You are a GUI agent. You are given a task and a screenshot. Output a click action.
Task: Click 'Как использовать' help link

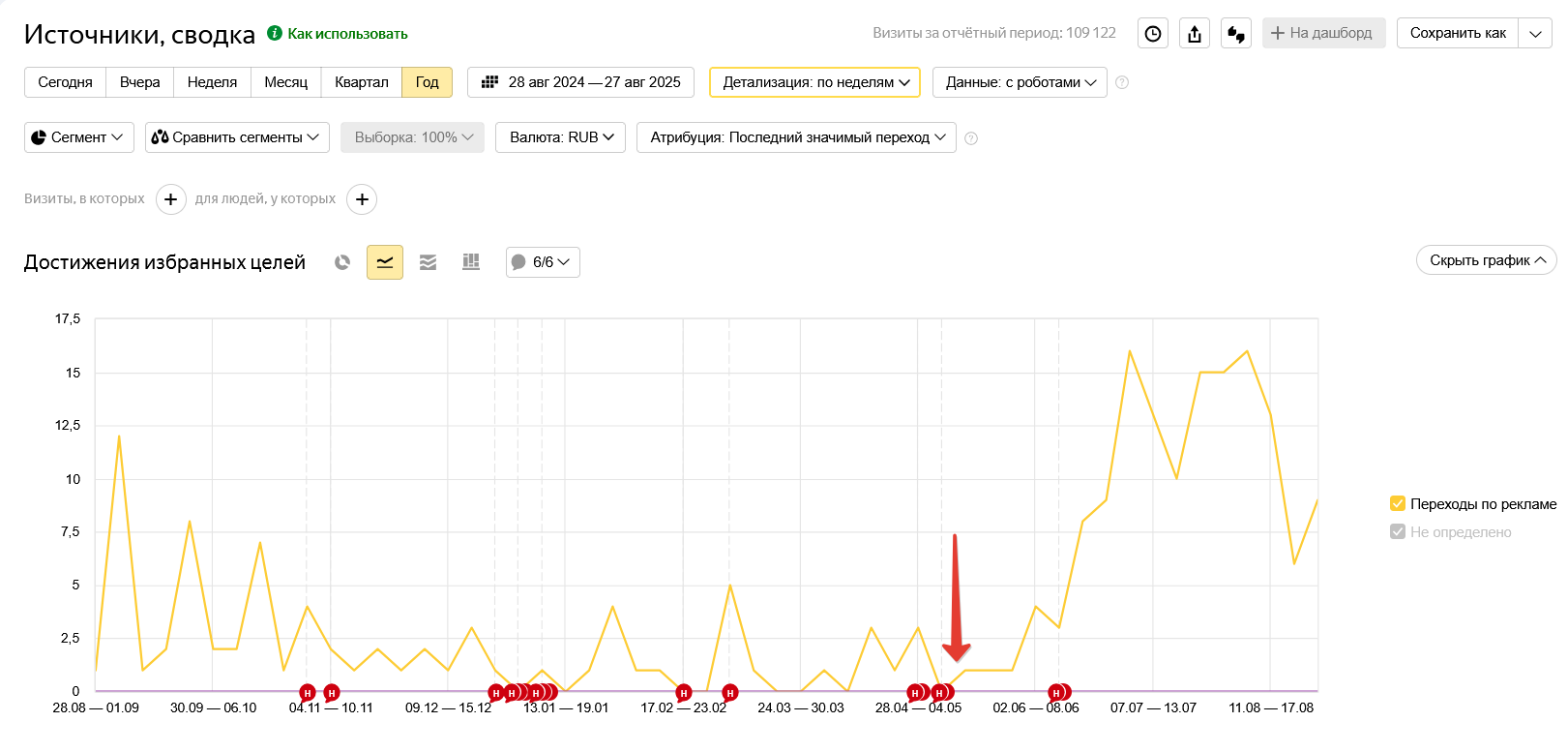point(347,34)
